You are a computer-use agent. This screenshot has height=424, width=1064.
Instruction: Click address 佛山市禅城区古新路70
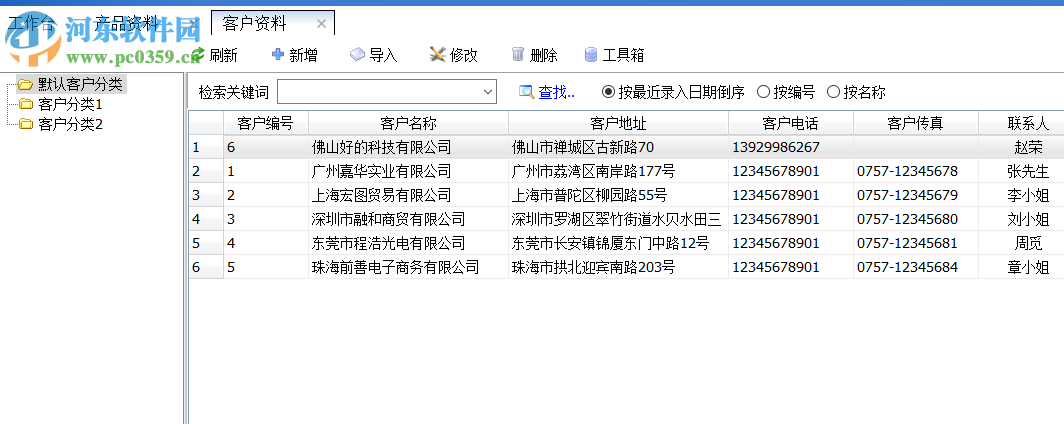(582, 147)
